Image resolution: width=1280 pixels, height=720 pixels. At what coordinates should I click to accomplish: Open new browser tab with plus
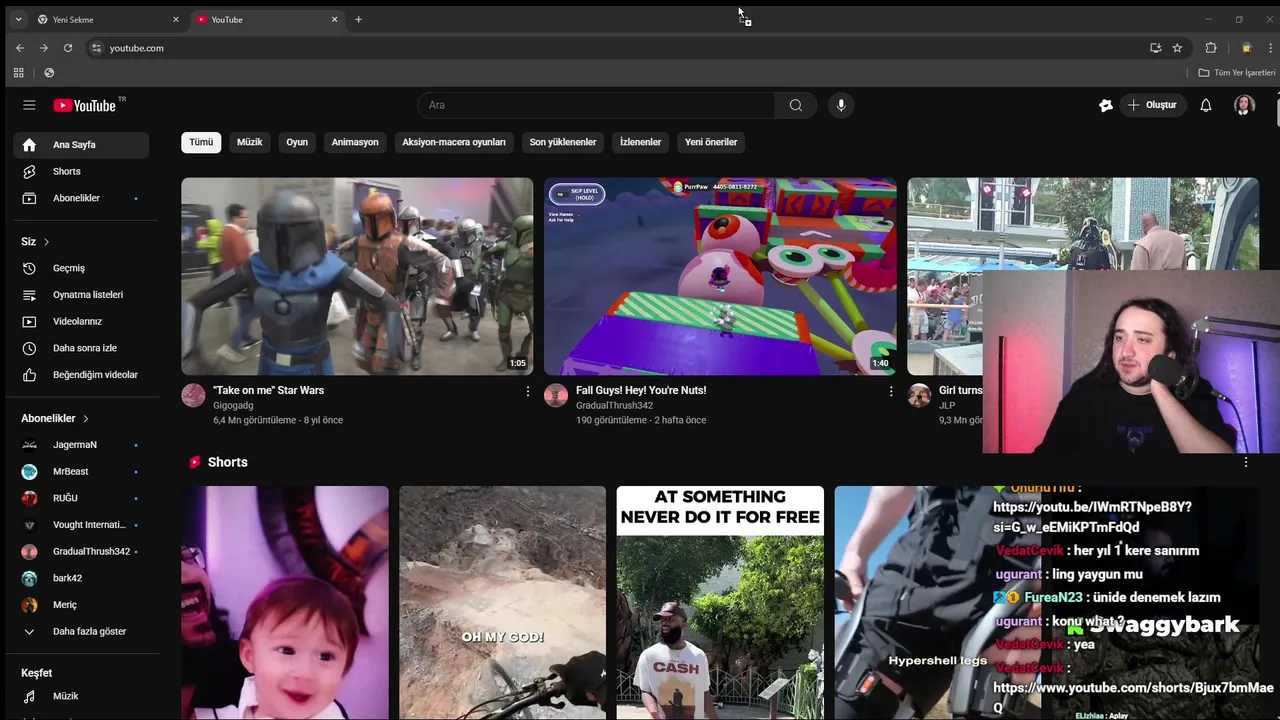coord(358,19)
